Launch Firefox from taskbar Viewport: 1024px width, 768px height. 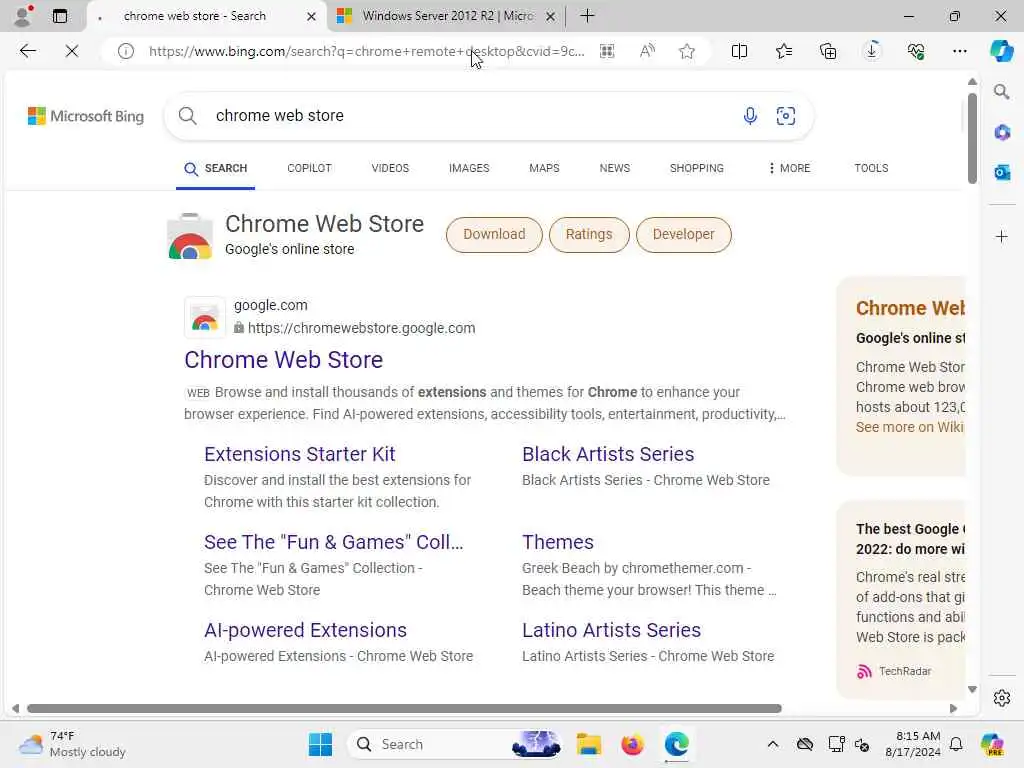(632, 744)
